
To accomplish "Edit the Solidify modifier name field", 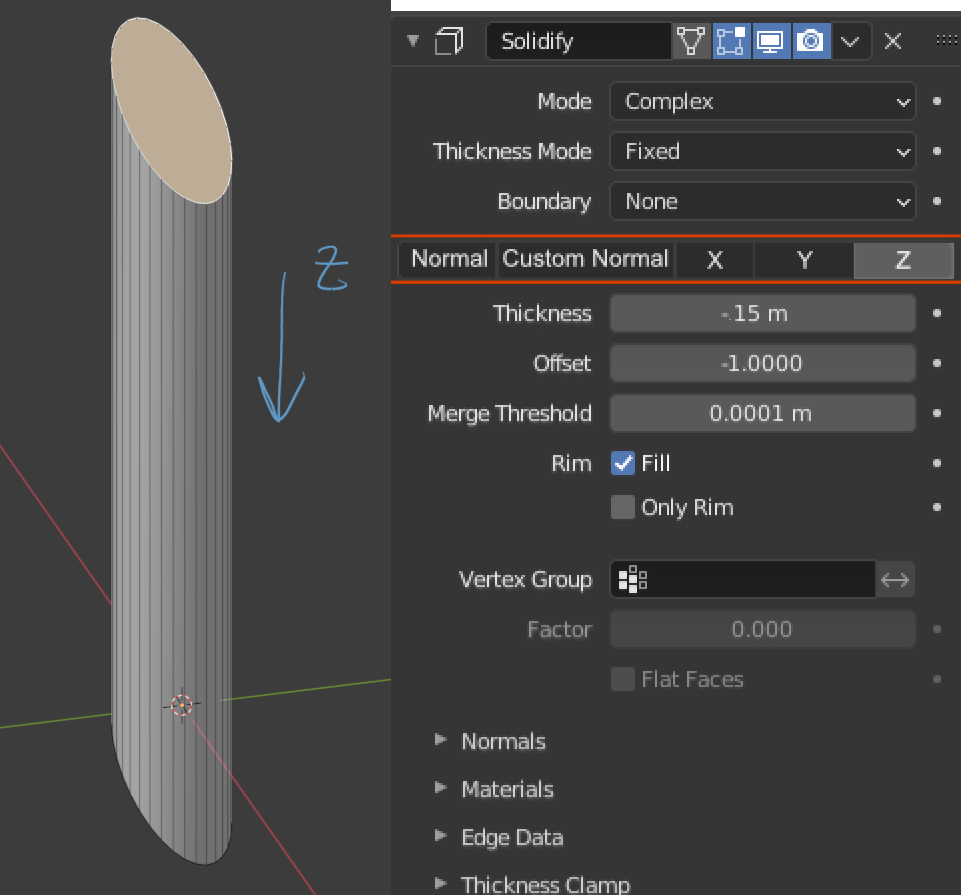I will (x=579, y=41).
